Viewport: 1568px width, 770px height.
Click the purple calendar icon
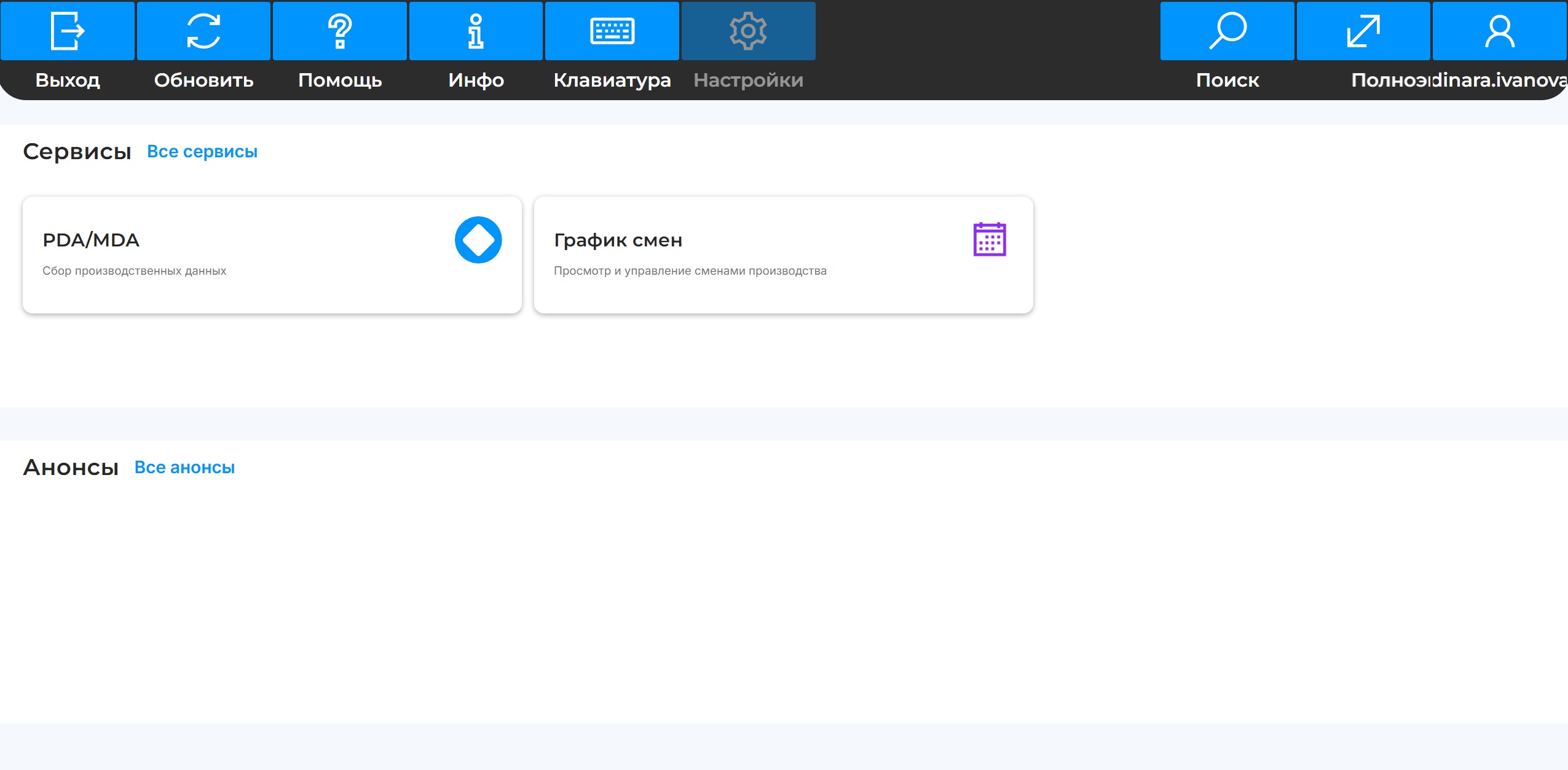990,239
